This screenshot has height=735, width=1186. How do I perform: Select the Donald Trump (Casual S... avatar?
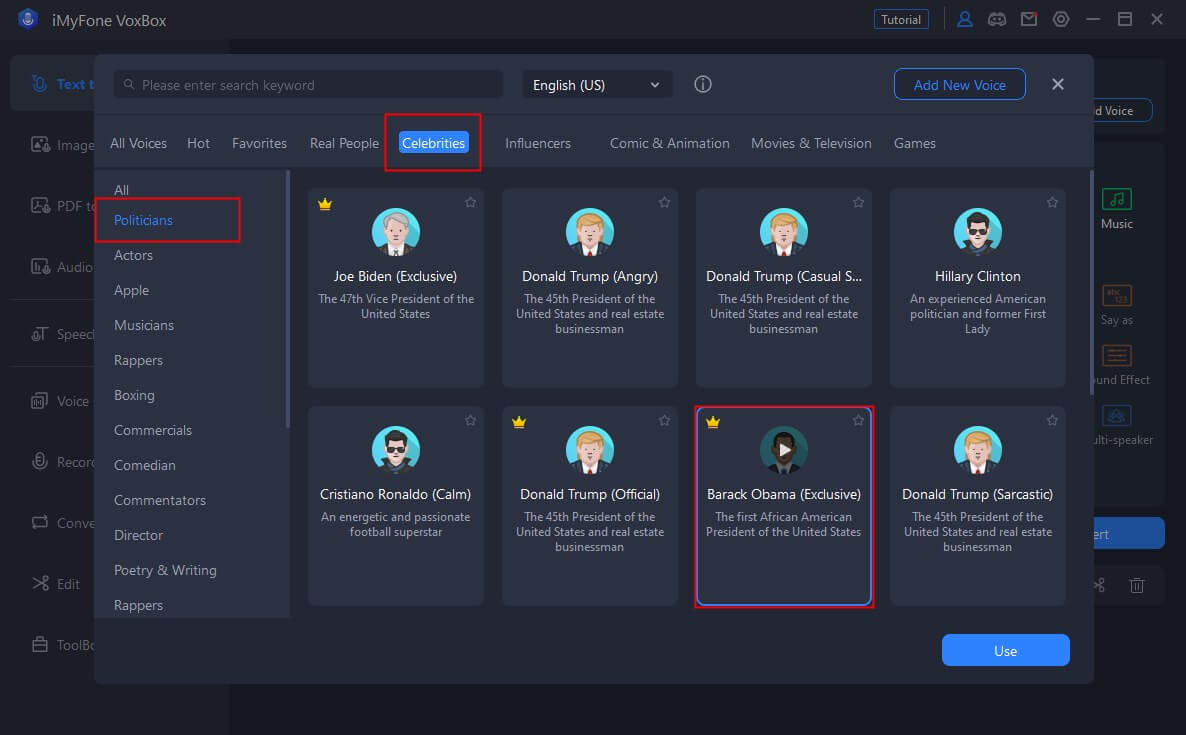point(784,232)
